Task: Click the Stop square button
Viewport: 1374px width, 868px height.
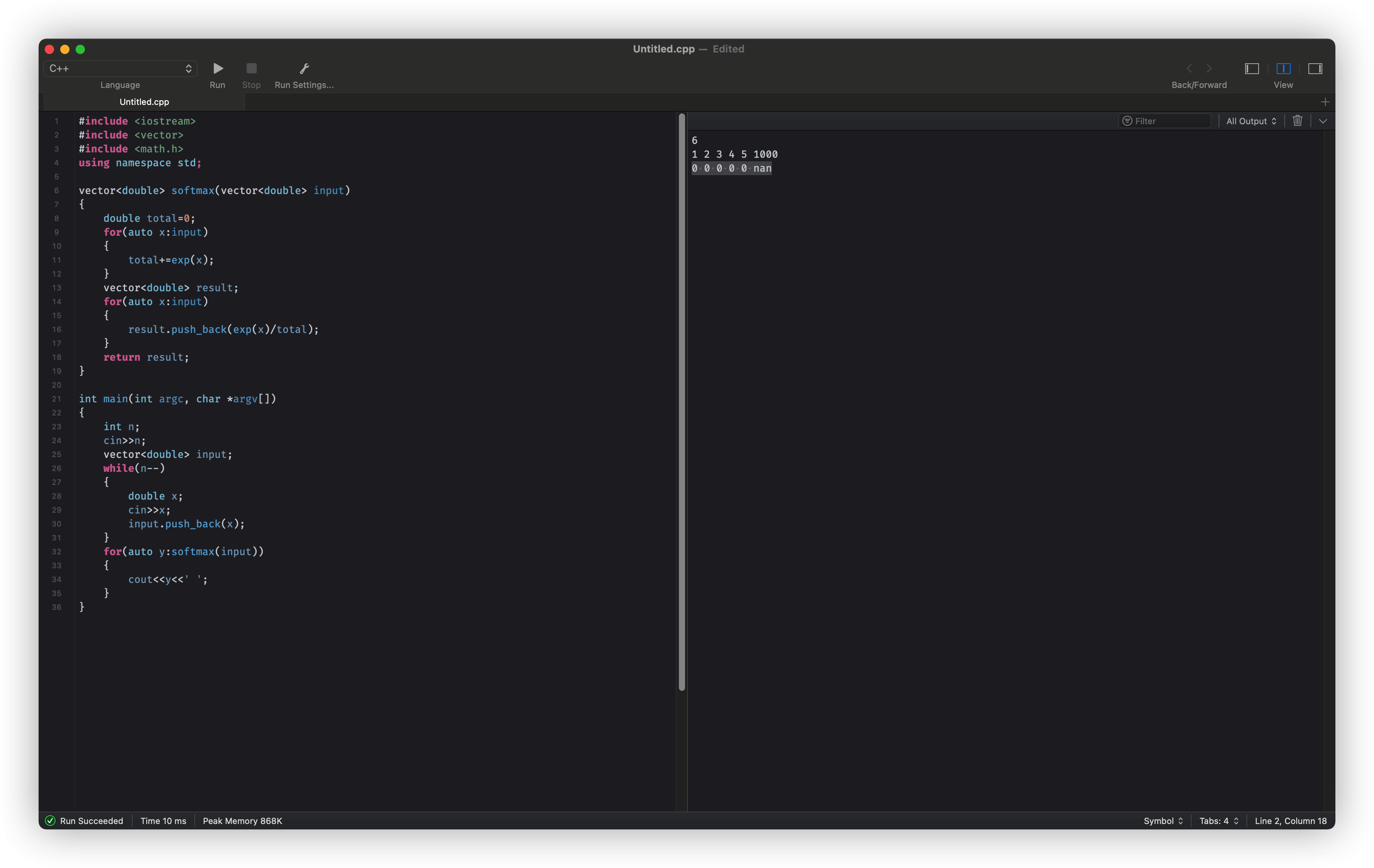Action: [251, 68]
